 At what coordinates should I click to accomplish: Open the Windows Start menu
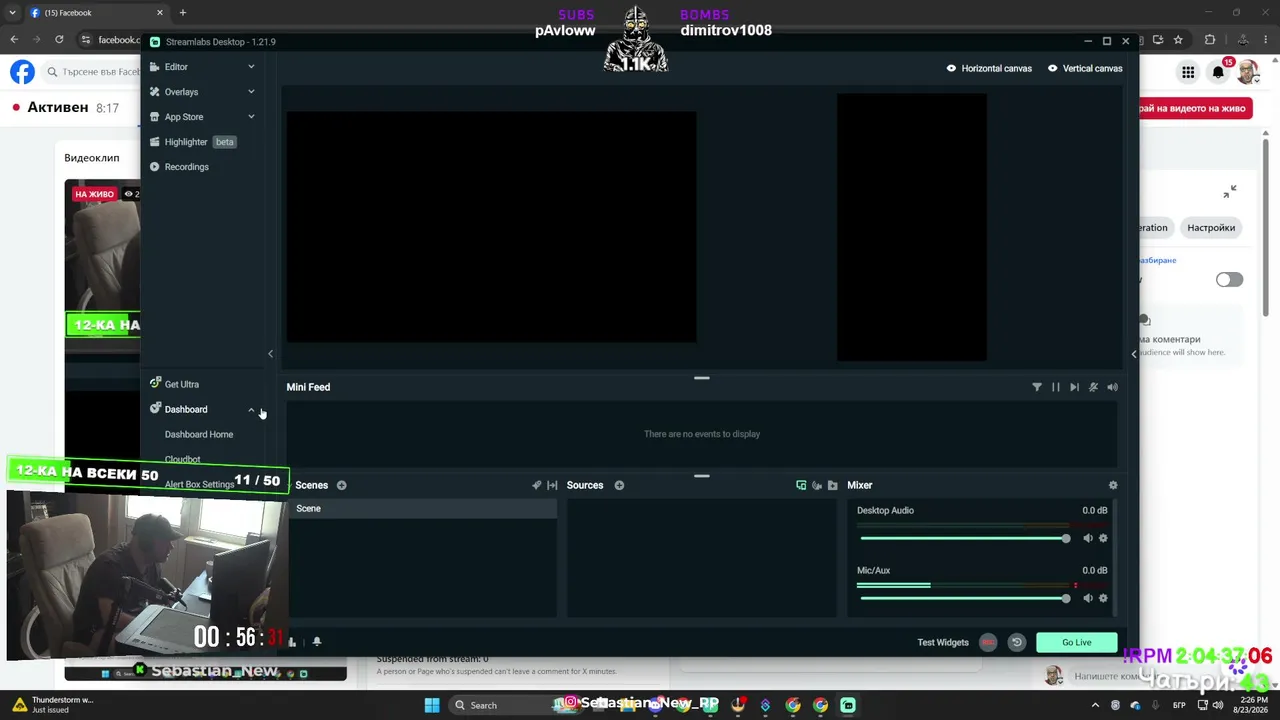[432, 705]
